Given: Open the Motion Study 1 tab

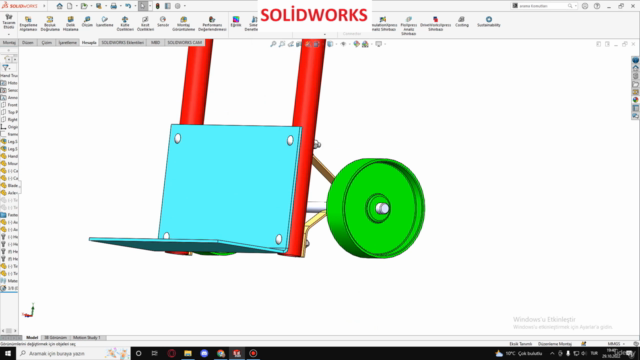Looking at the screenshot, I should (x=87, y=338).
